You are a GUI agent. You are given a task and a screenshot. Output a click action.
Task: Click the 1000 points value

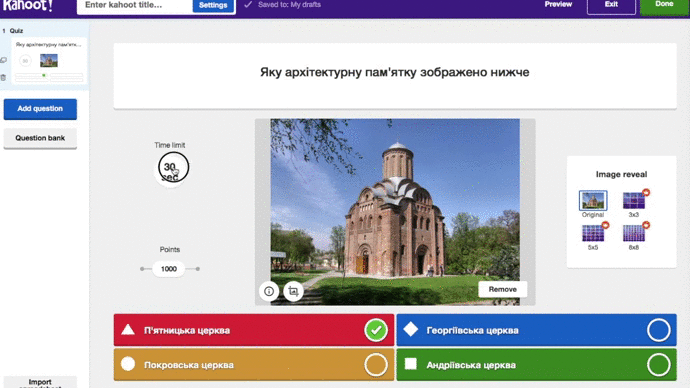click(169, 269)
